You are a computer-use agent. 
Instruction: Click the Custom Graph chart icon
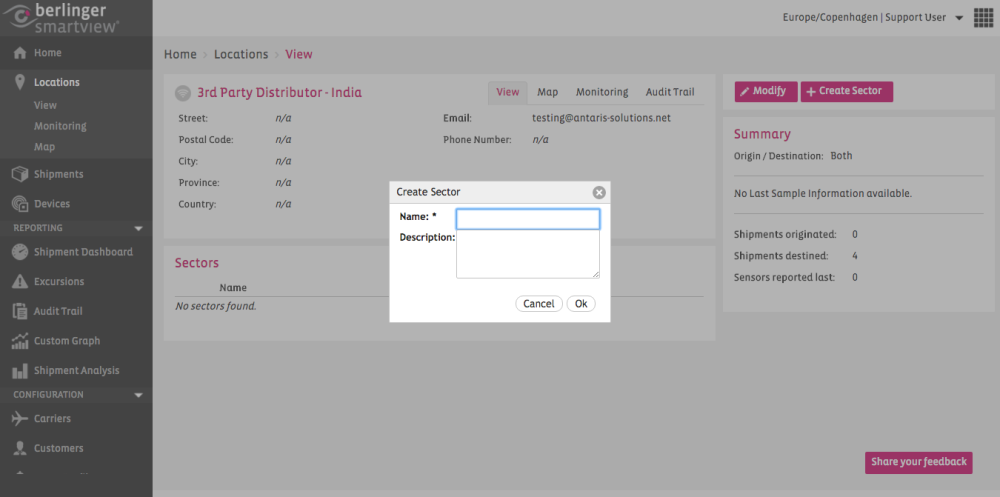coord(20,341)
